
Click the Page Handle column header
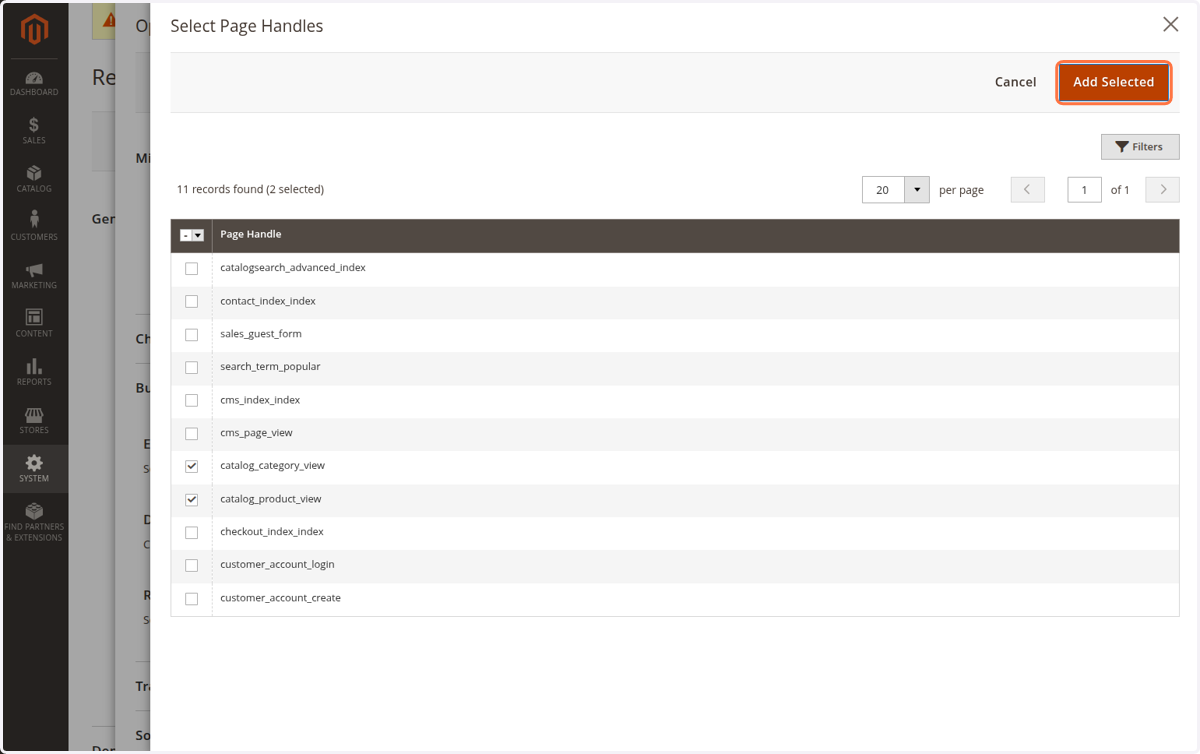(x=251, y=234)
